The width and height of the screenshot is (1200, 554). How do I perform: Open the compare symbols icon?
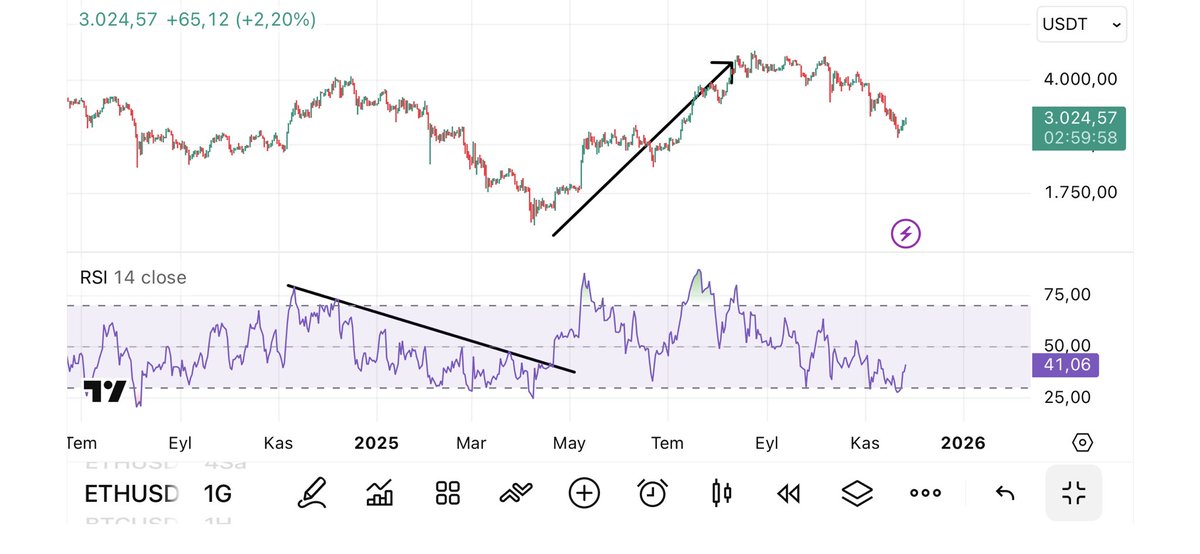pos(516,492)
